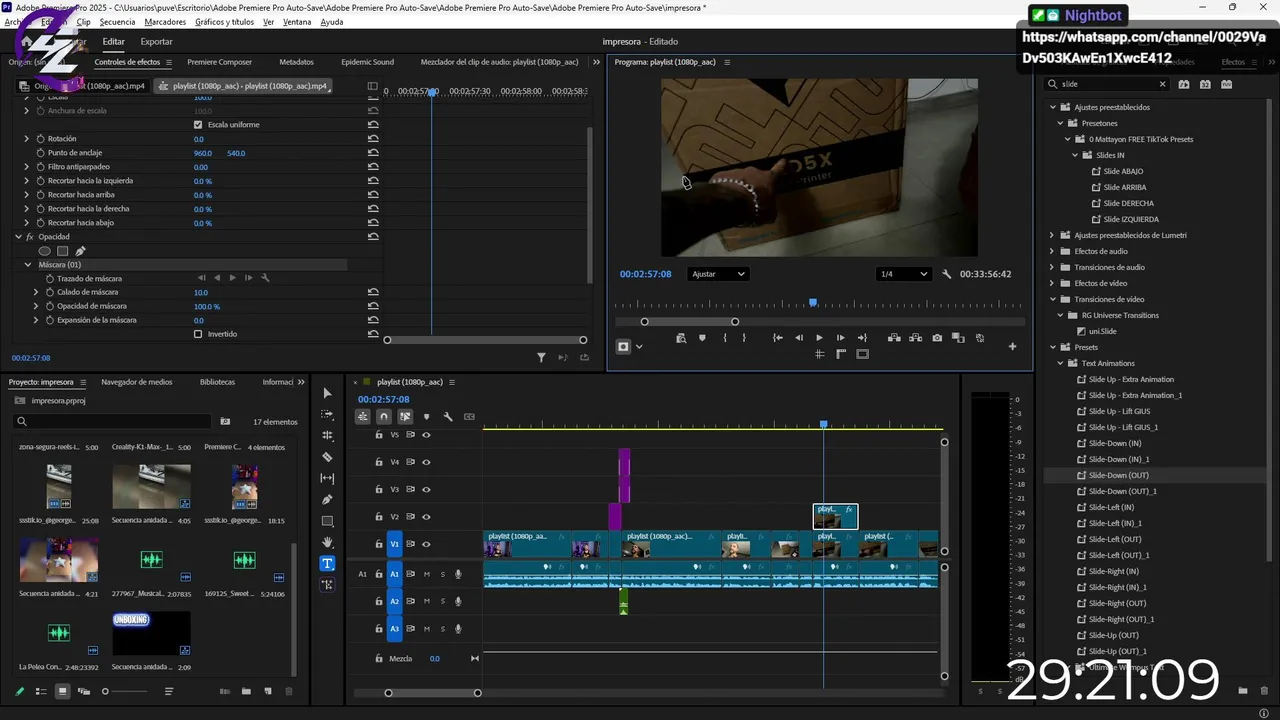Screen dimensions: 1280x720
Task: Select Slide-Down (OUT) preset
Action: tap(1119, 475)
